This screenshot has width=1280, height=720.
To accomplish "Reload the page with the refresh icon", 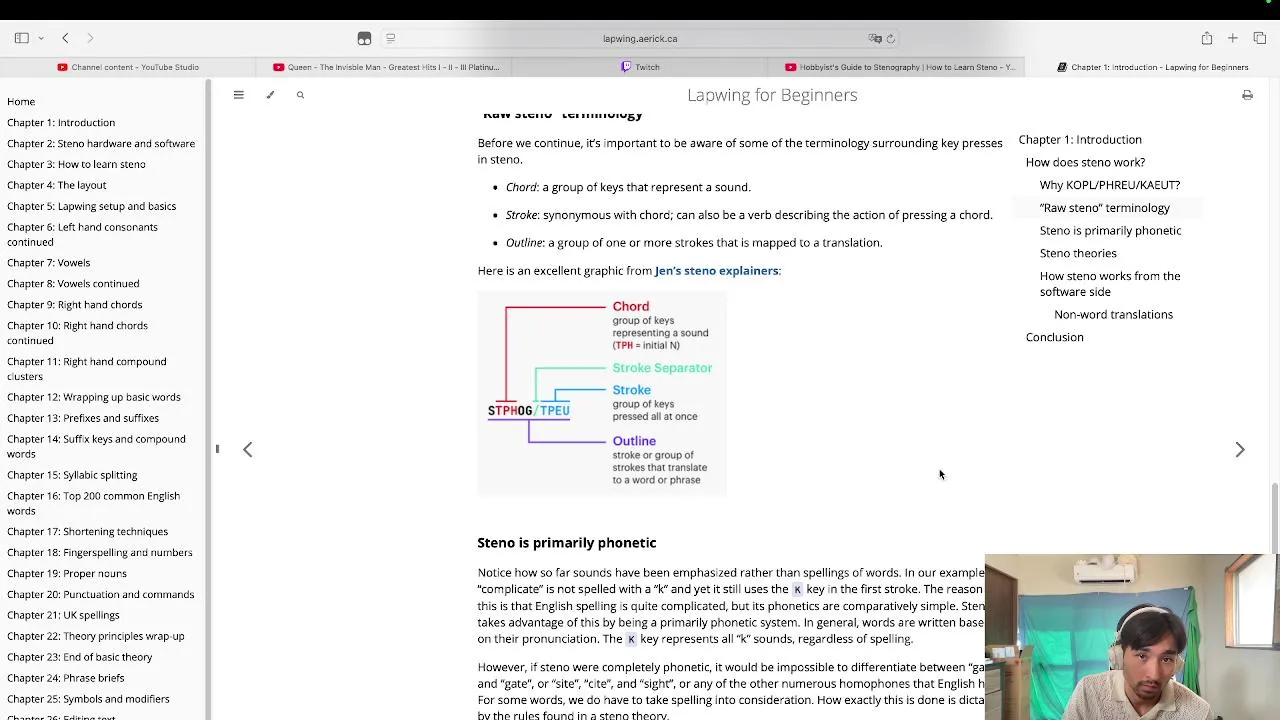I will [890, 38].
